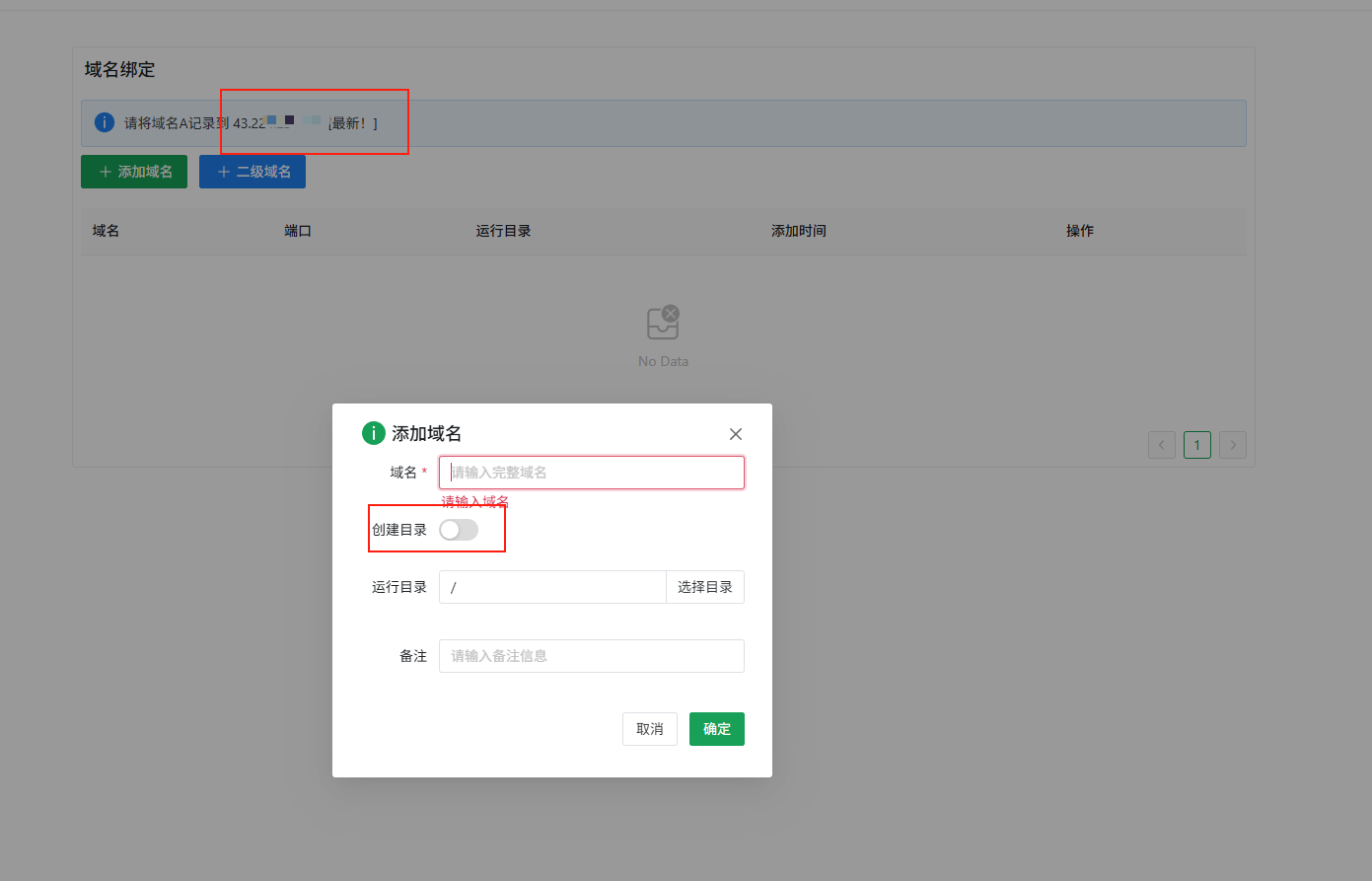Click the blue 二级域名 button
The width and height of the screenshot is (1372, 881).
[x=253, y=172]
